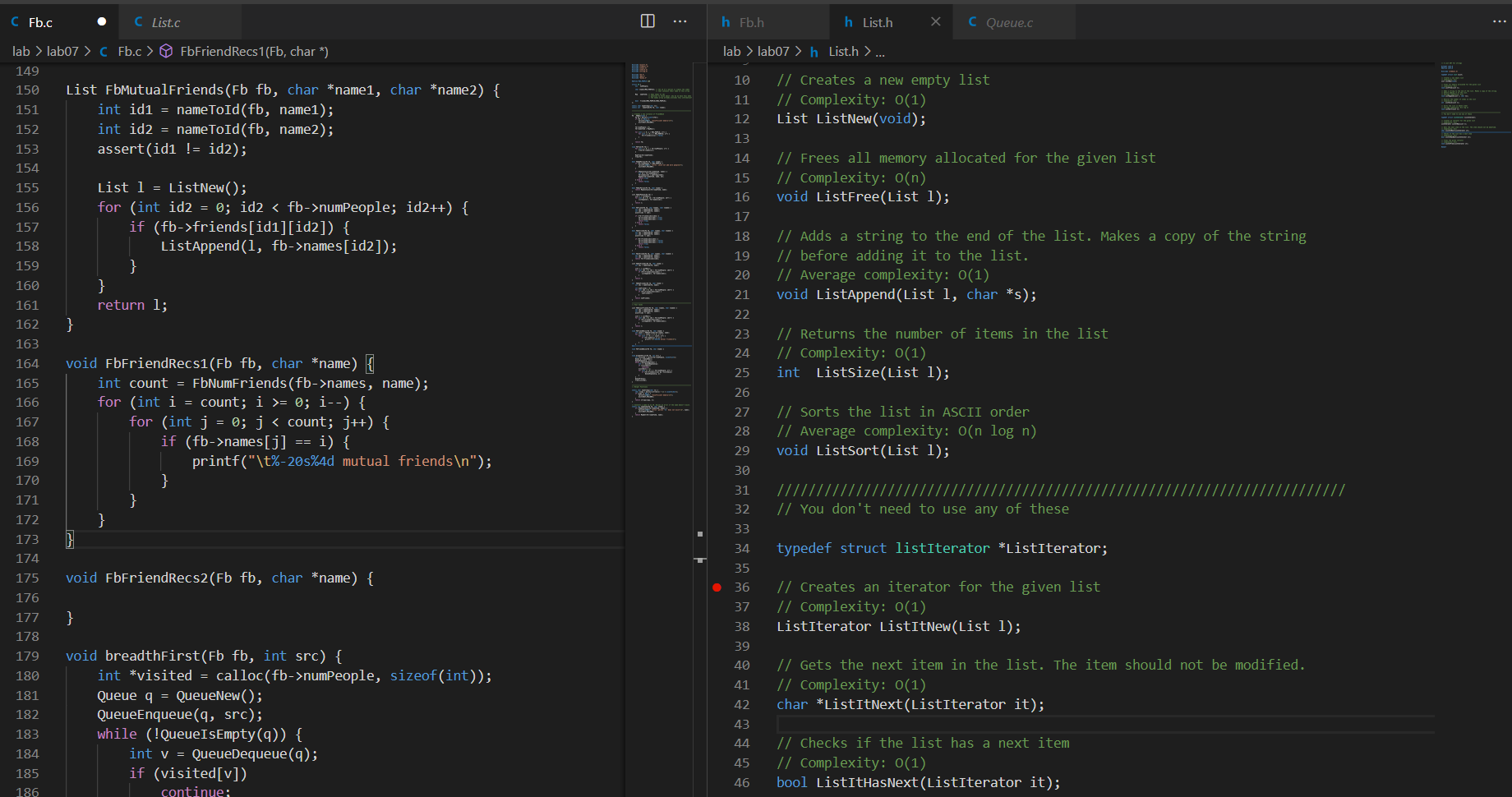Click the C language icon on Fb.c tab

pyautogui.click(x=15, y=22)
